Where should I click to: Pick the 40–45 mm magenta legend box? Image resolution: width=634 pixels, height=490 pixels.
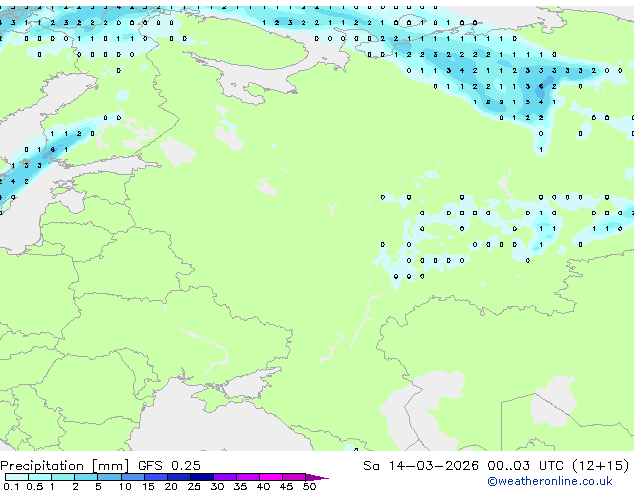click(x=271, y=477)
